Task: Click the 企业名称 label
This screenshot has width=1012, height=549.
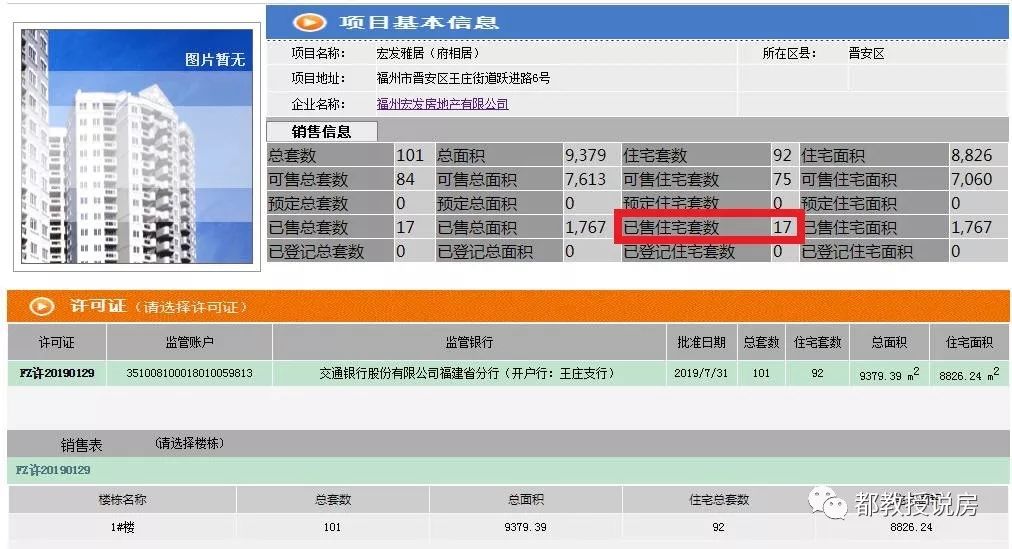Action: (318, 104)
